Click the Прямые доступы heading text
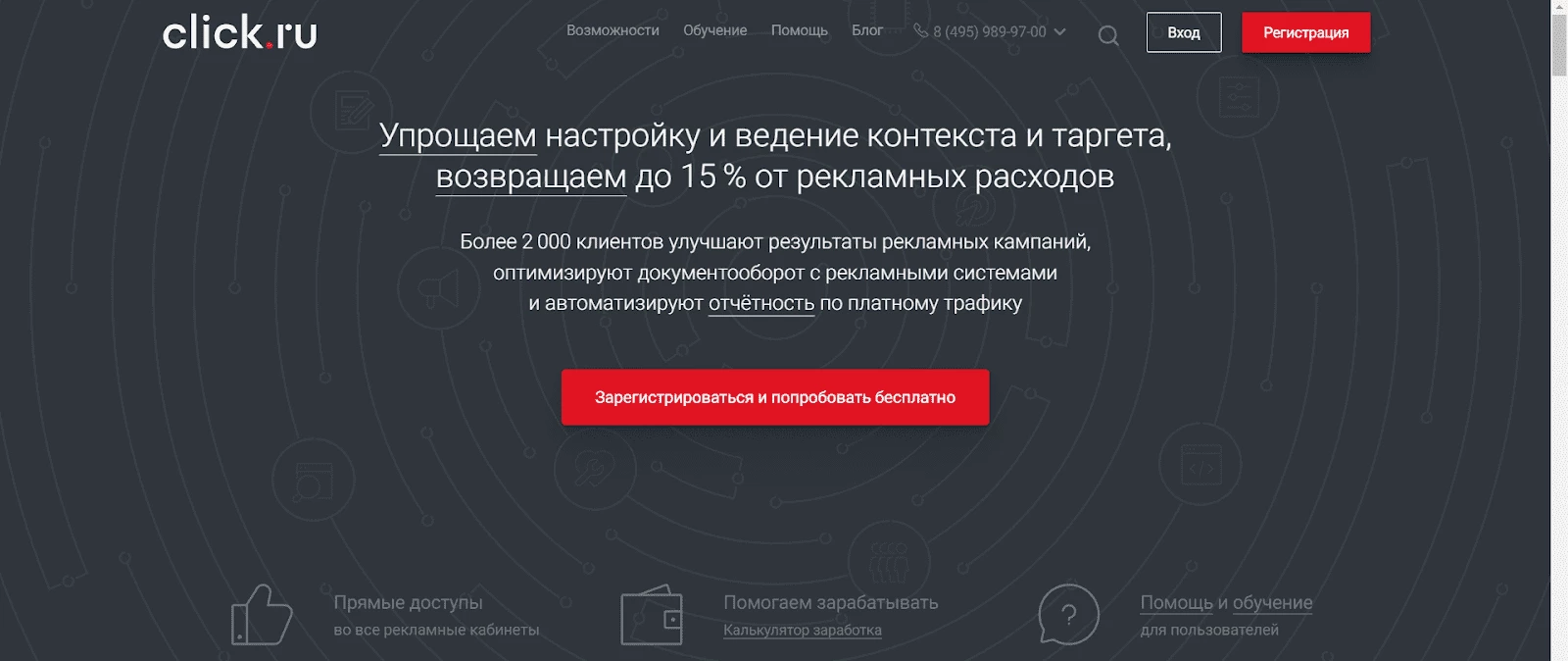Screen dimensions: 1568x661 click(408, 602)
